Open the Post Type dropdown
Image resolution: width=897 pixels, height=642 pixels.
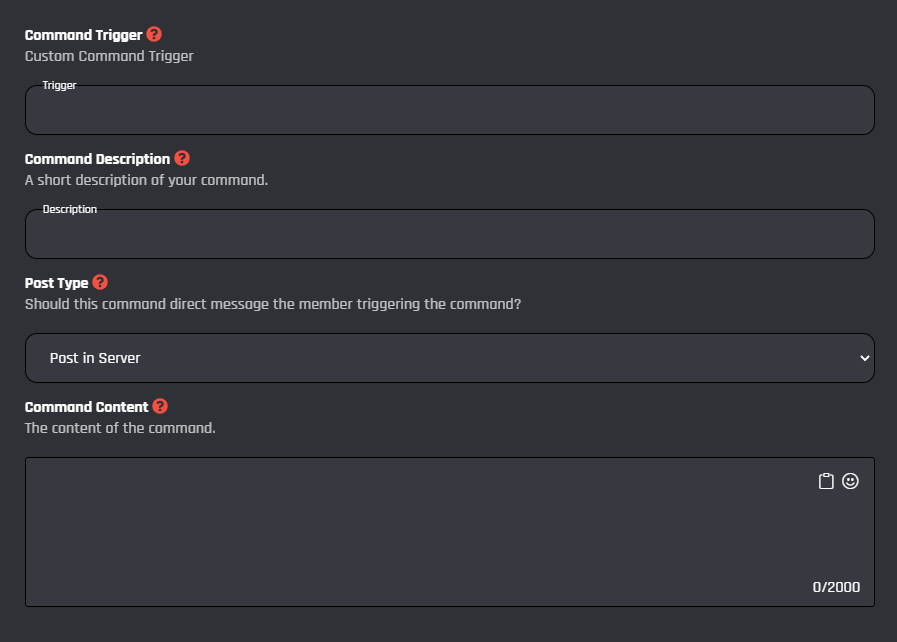(449, 357)
